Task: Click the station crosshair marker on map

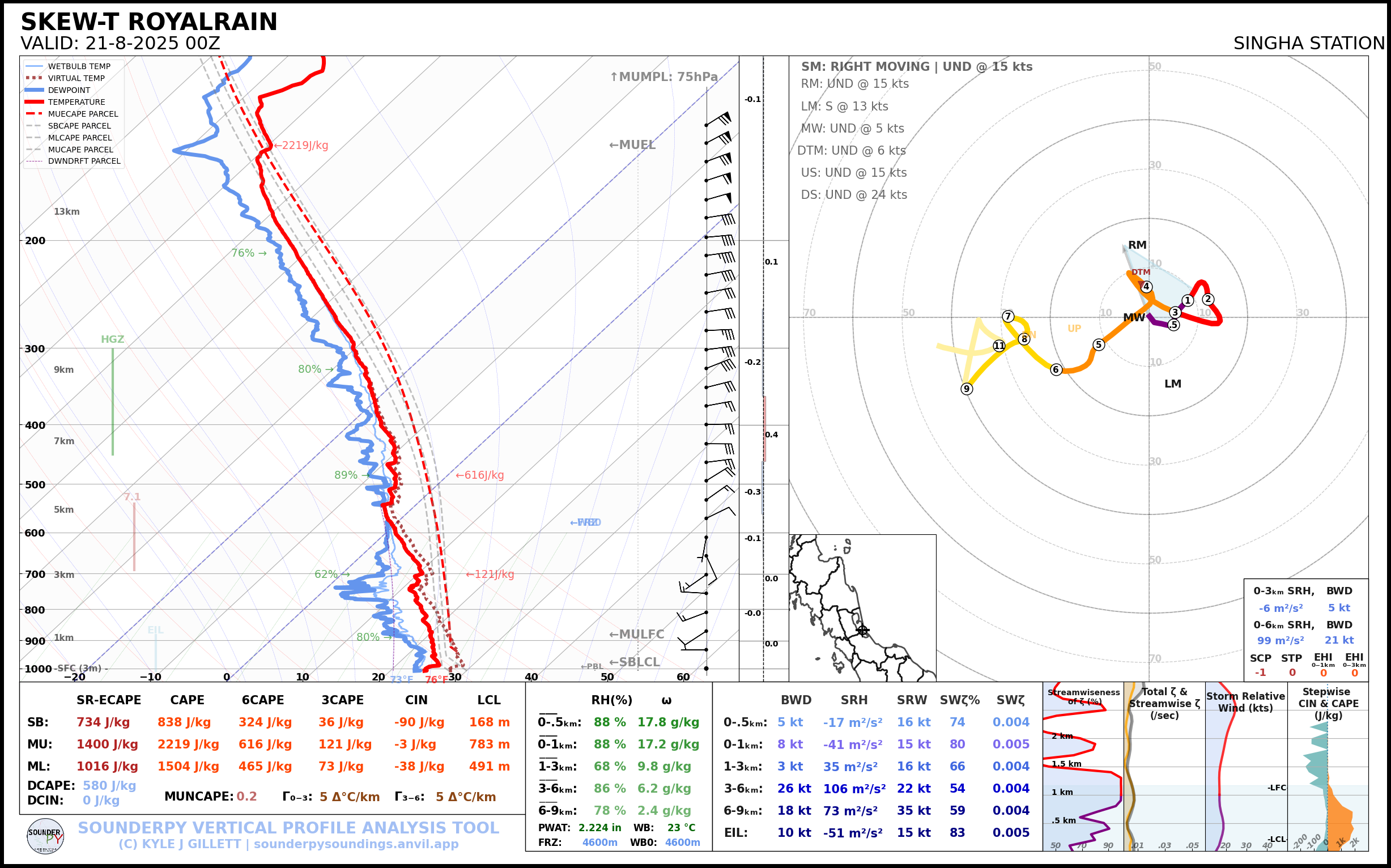Action: 862,631
